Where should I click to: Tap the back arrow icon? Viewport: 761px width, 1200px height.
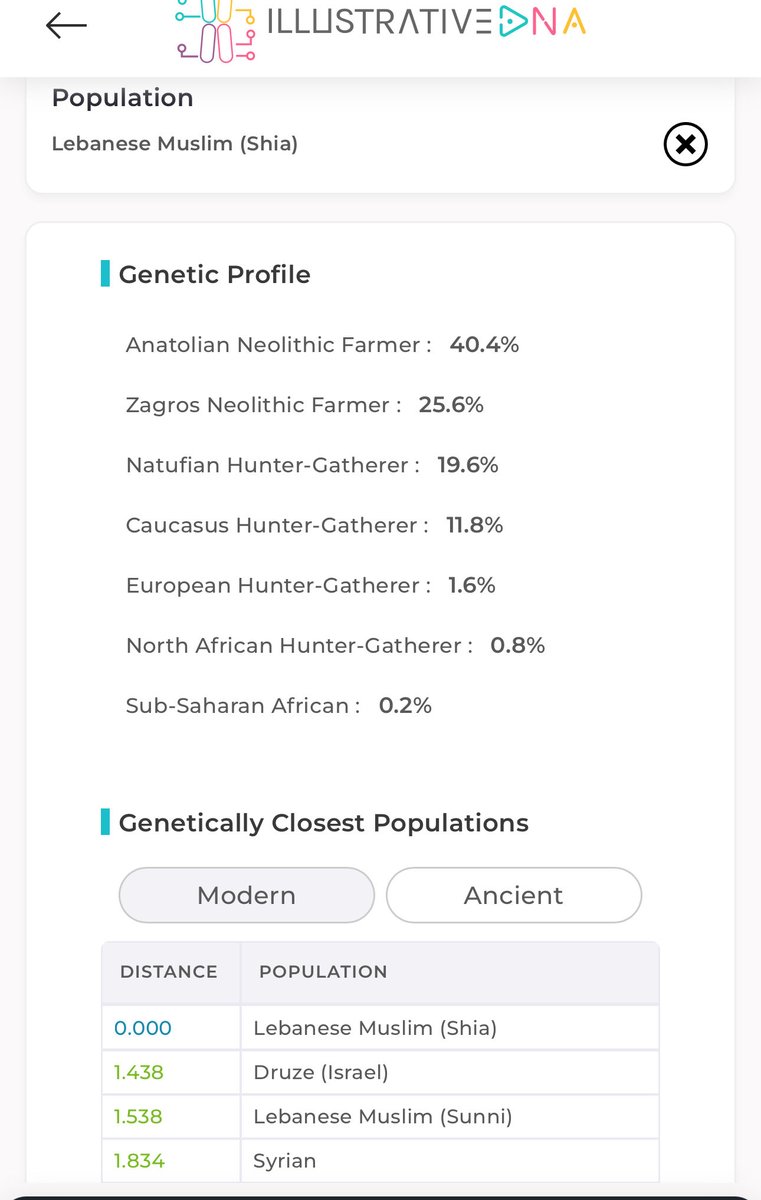(x=66, y=26)
